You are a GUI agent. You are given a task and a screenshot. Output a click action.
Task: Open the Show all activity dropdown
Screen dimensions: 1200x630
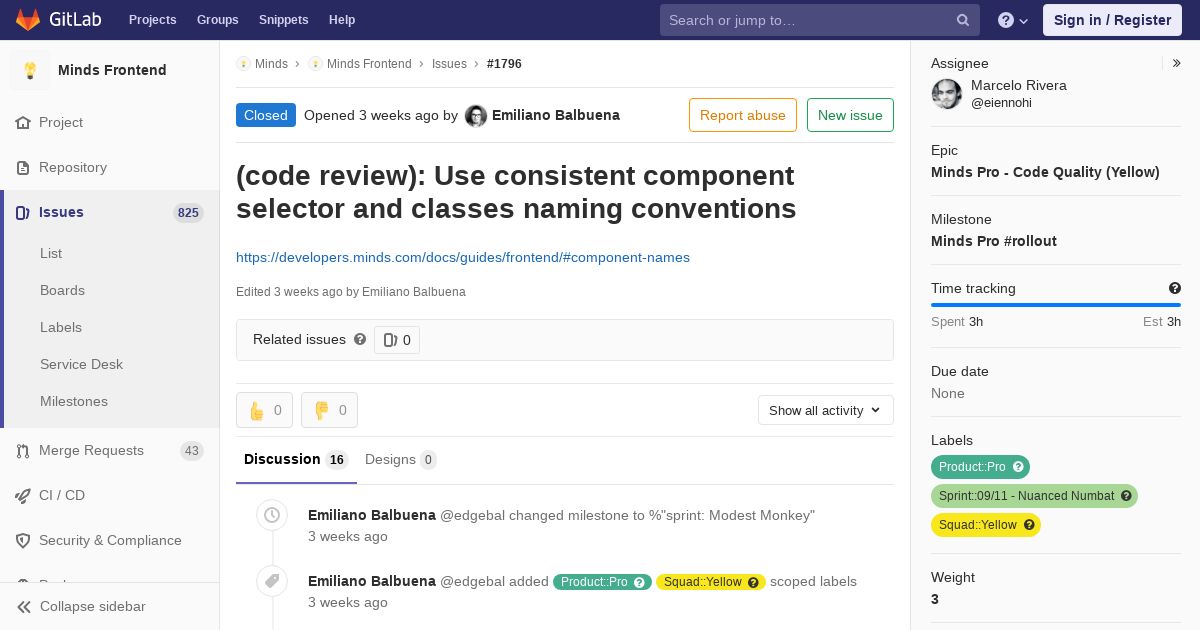click(826, 410)
